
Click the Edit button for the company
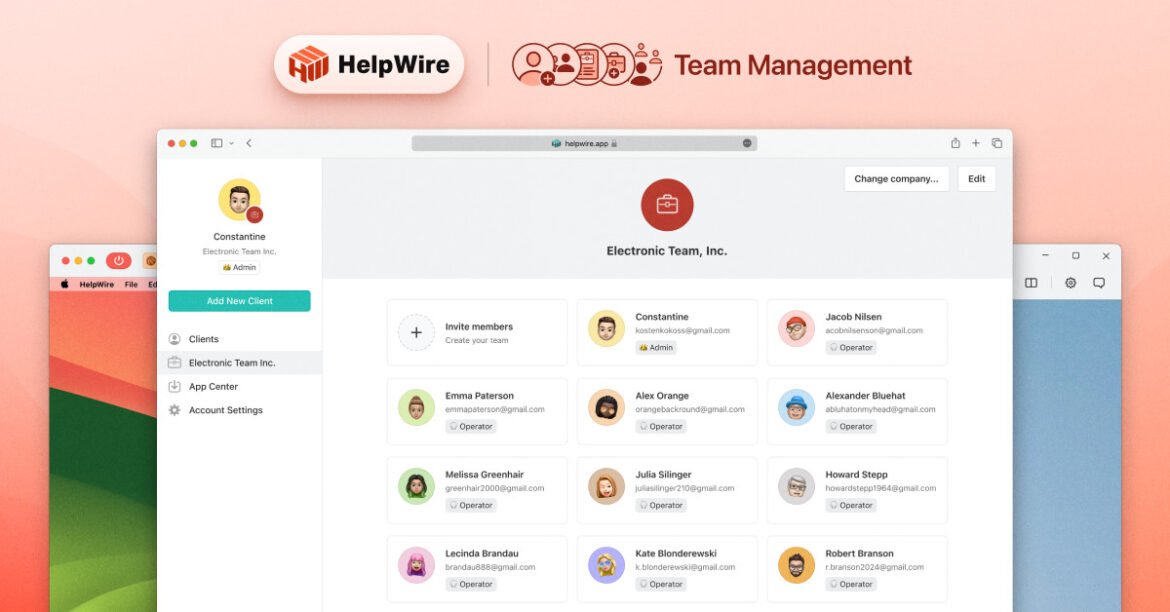[976, 179]
